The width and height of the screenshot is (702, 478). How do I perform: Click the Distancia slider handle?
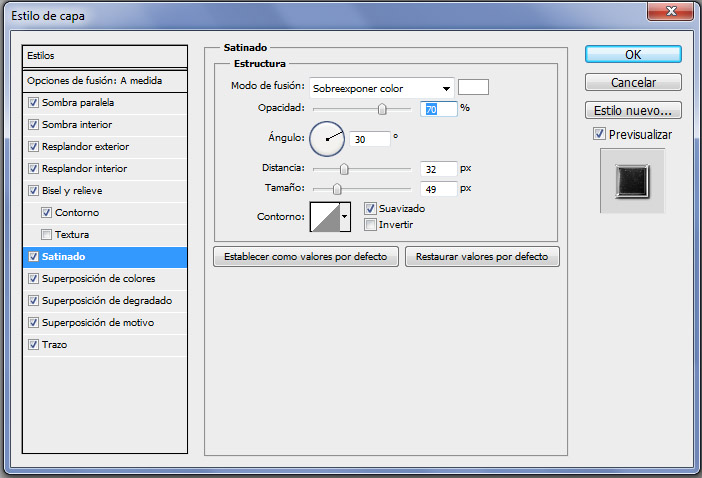[344, 169]
